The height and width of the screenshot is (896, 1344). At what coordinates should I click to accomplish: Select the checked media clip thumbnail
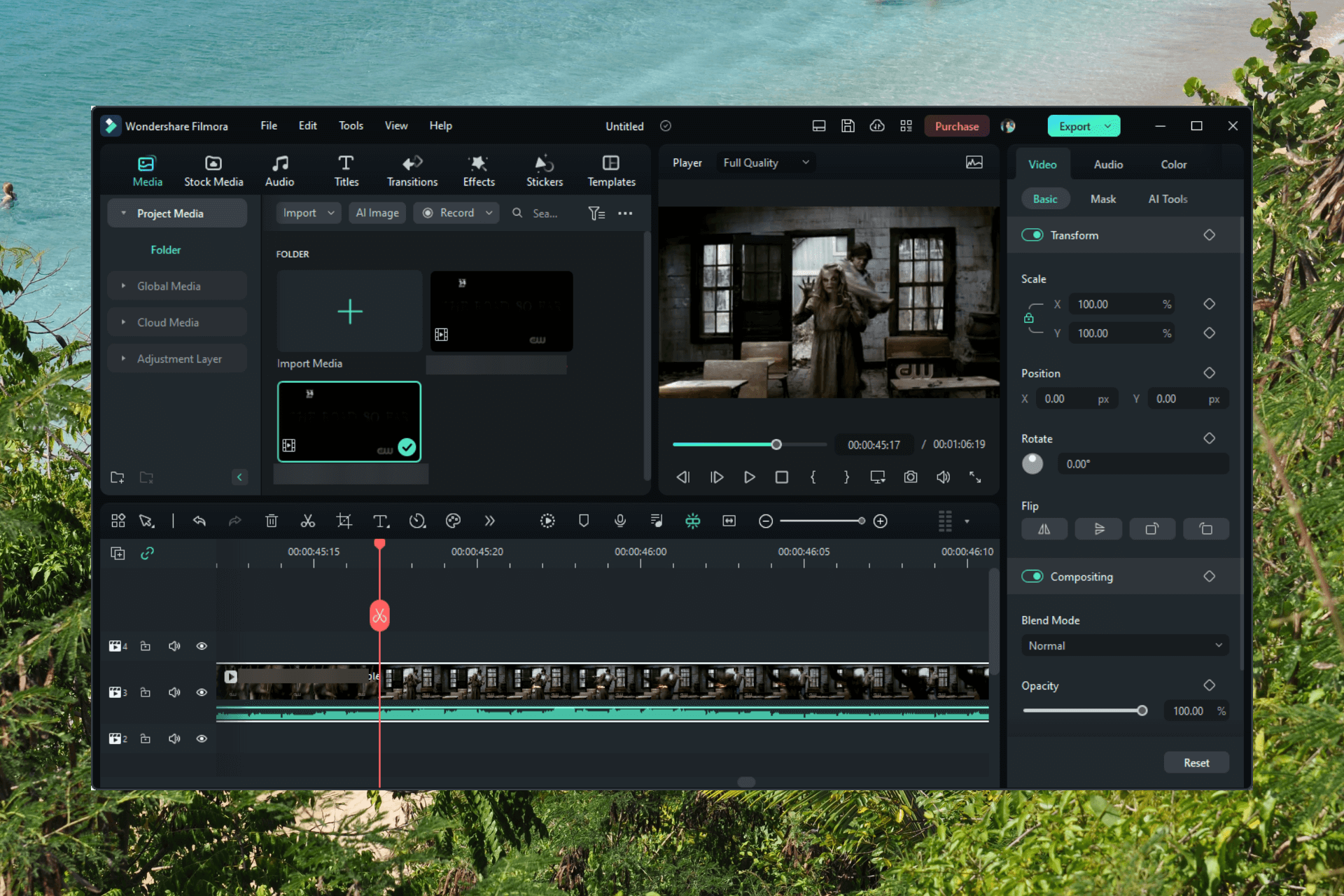(349, 421)
